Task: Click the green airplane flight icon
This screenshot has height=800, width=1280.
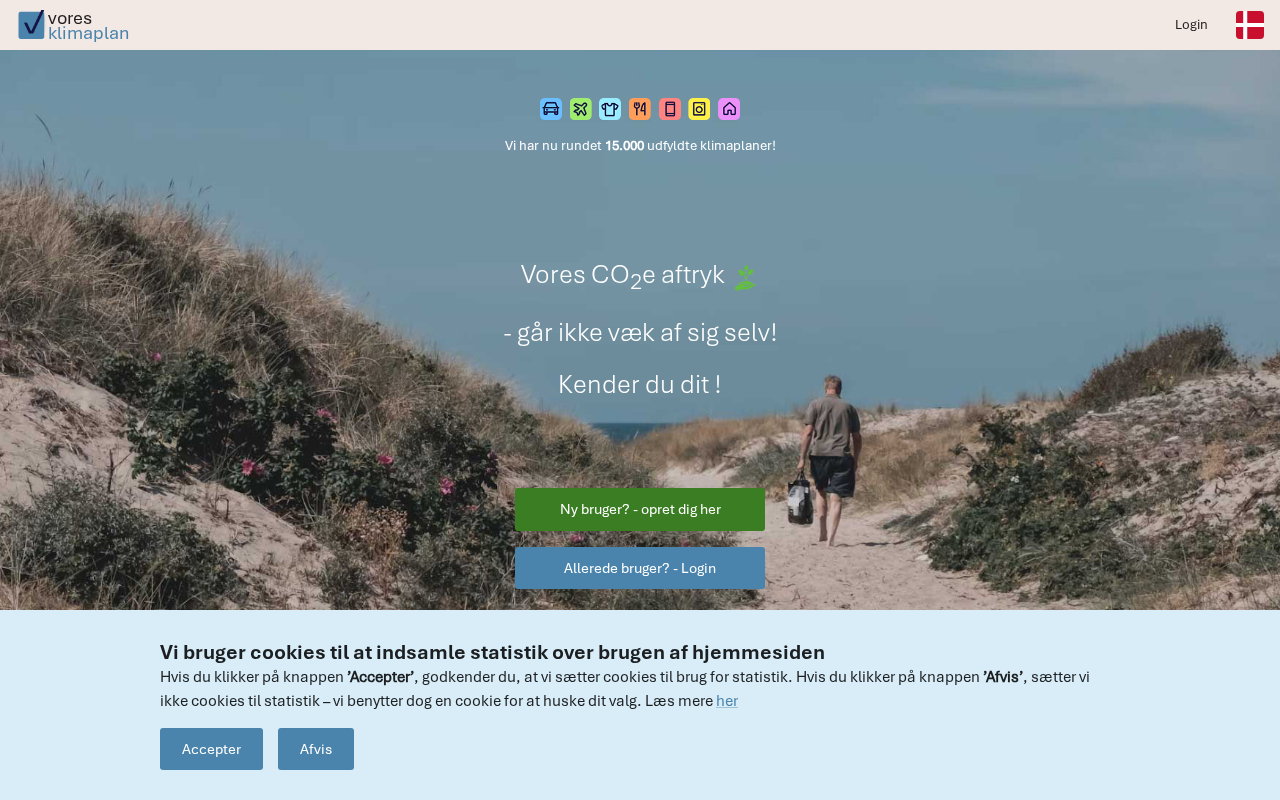Action: (581, 109)
